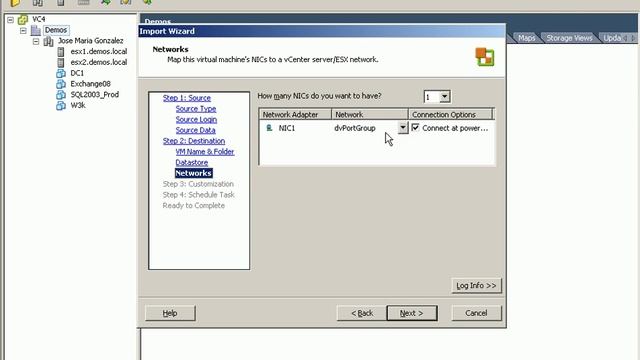
Task: Switch to the Storage Views tab
Action: (569, 38)
